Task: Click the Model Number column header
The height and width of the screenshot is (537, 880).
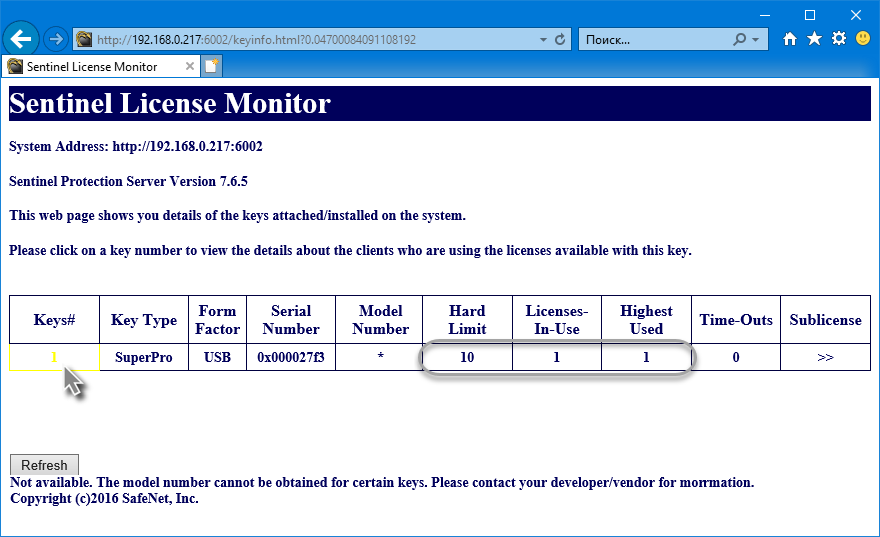Action: (381, 320)
